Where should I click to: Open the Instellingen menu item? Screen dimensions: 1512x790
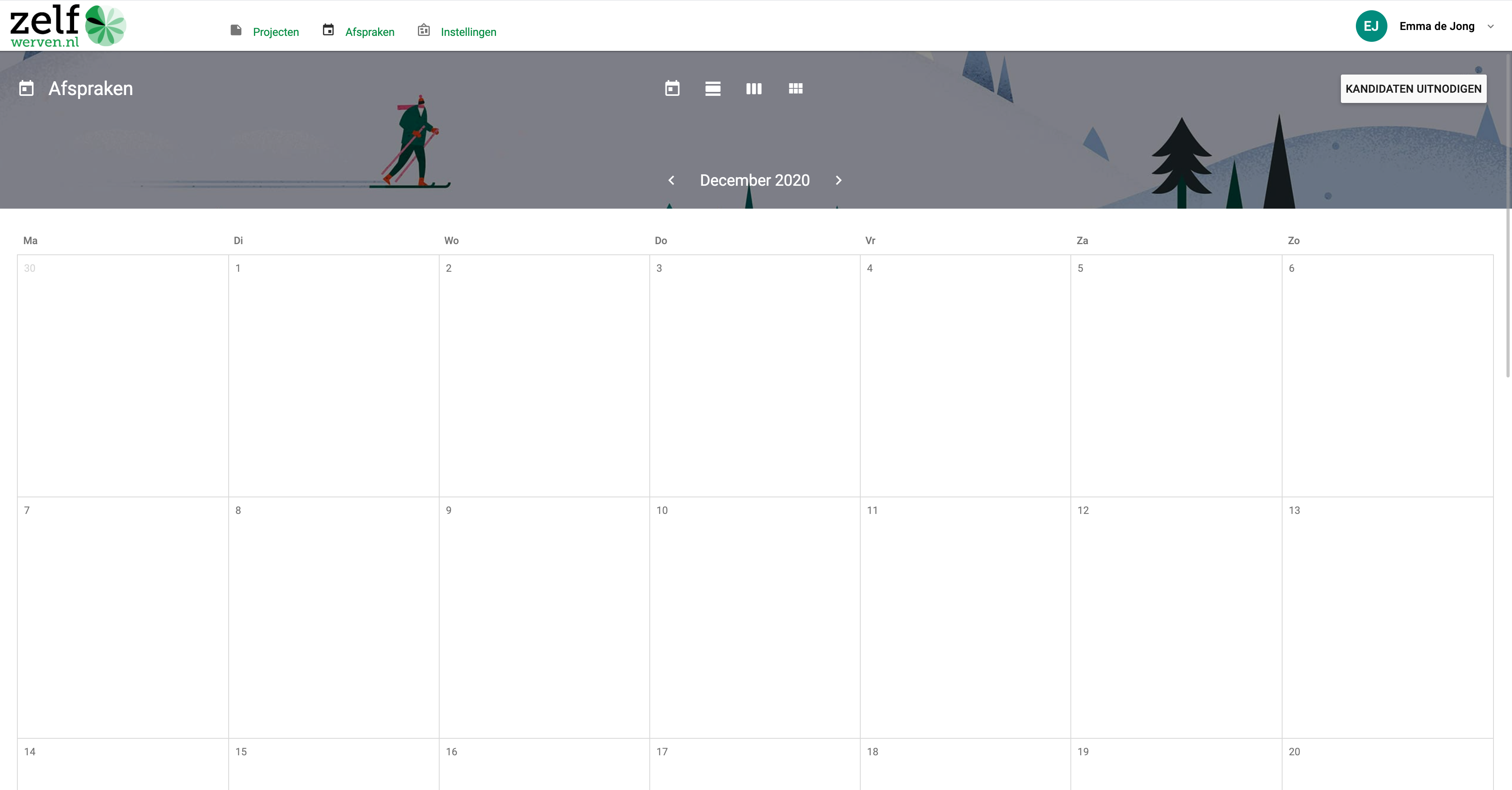(x=468, y=32)
